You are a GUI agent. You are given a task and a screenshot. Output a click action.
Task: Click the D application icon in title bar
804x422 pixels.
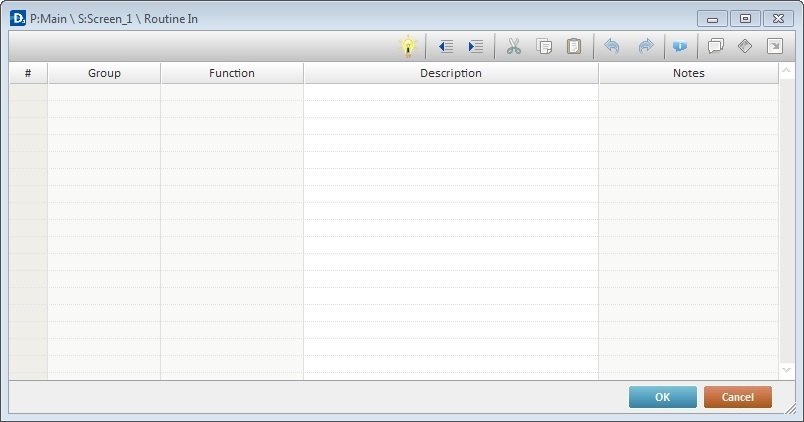point(18,18)
